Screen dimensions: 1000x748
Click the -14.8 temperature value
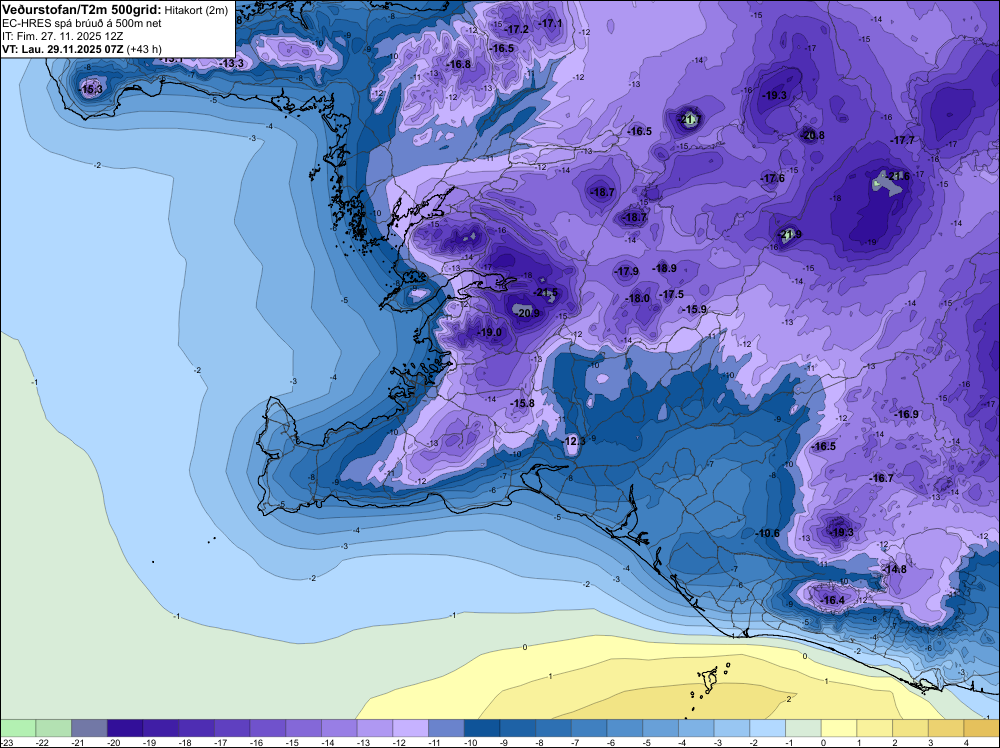(894, 569)
